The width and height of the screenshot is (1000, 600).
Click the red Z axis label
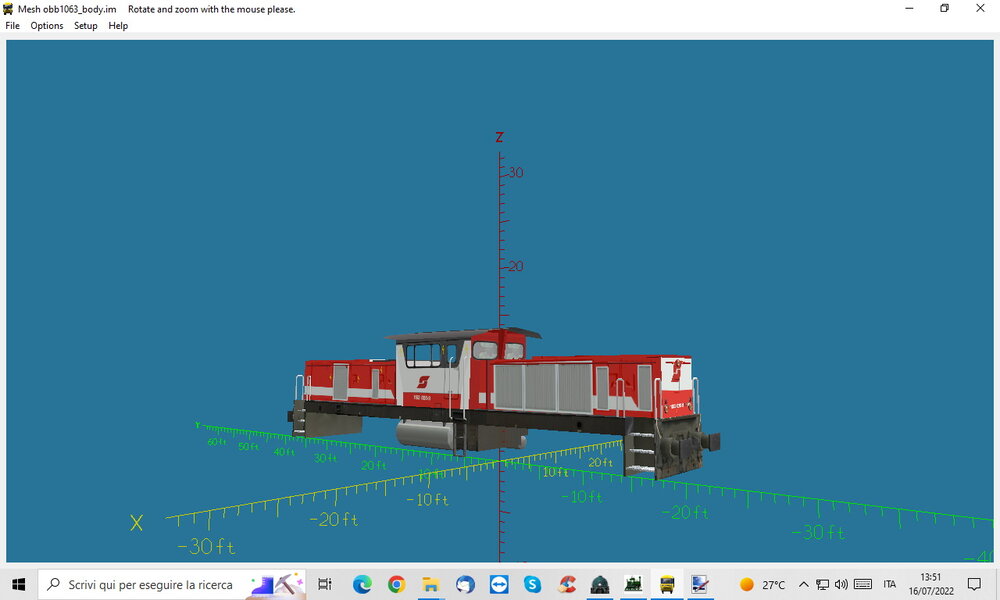(x=499, y=137)
